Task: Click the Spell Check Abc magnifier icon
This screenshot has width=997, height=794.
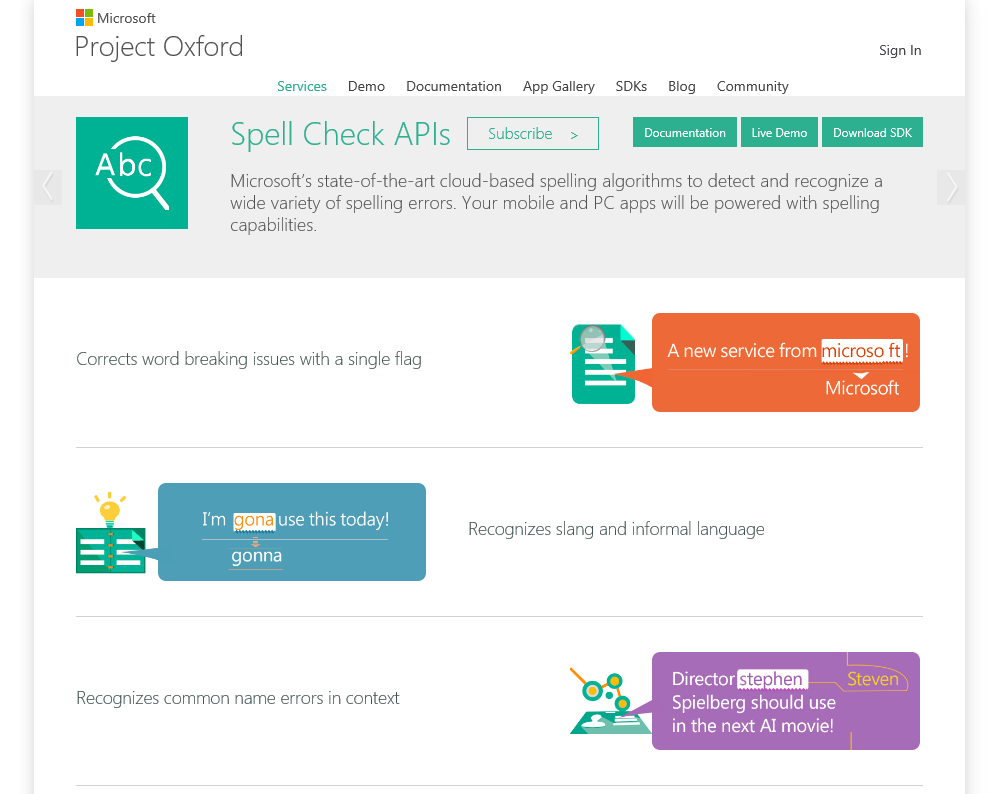Action: 132,173
